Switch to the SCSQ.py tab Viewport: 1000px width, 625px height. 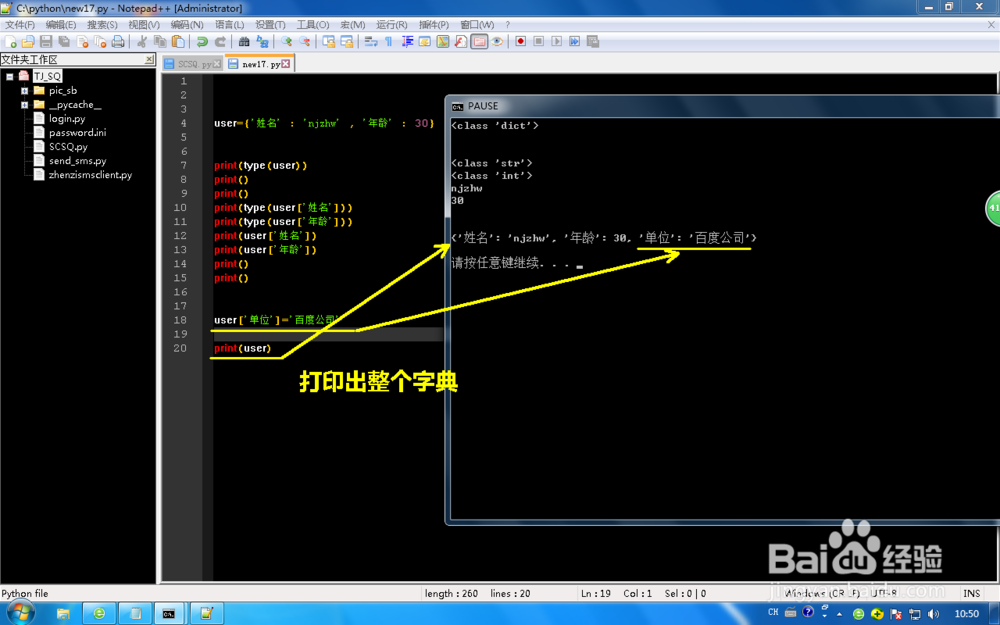coord(192,62)
